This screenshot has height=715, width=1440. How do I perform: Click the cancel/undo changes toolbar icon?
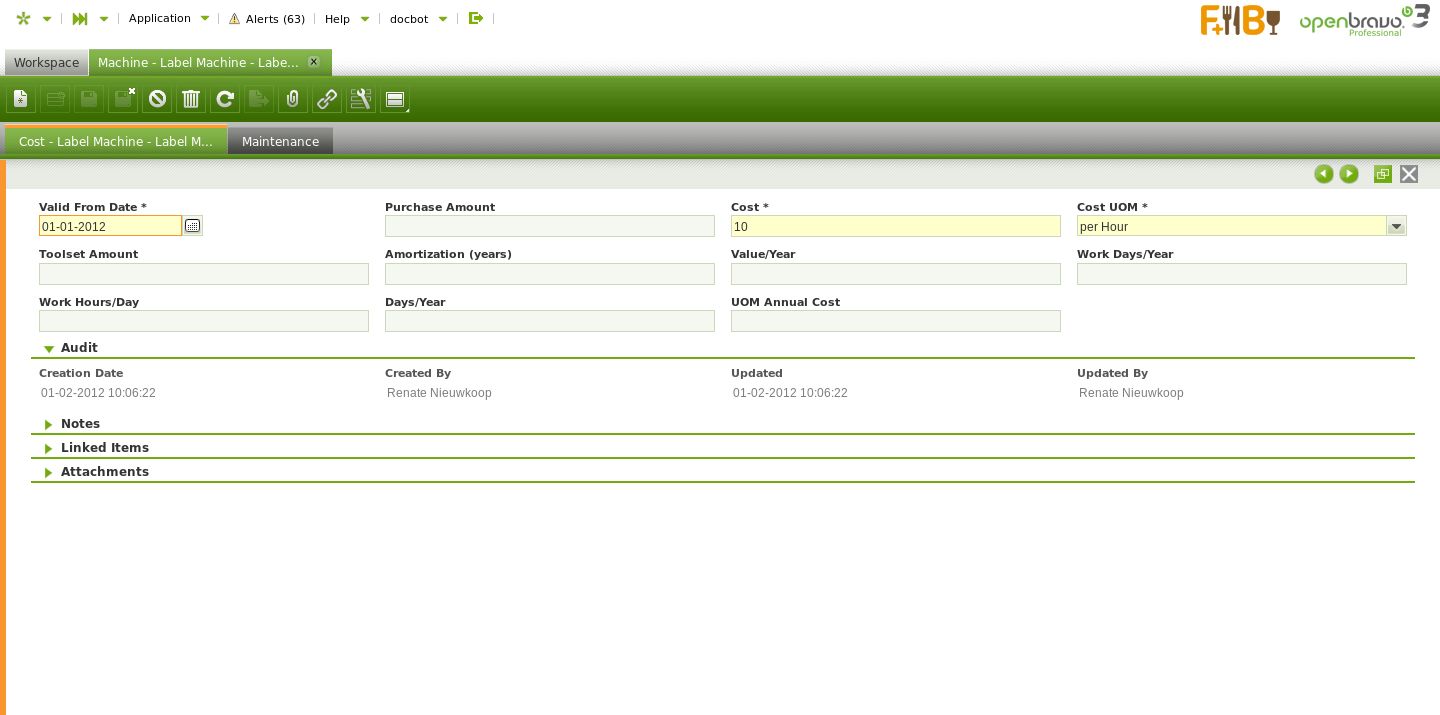(x=157, y=99)
